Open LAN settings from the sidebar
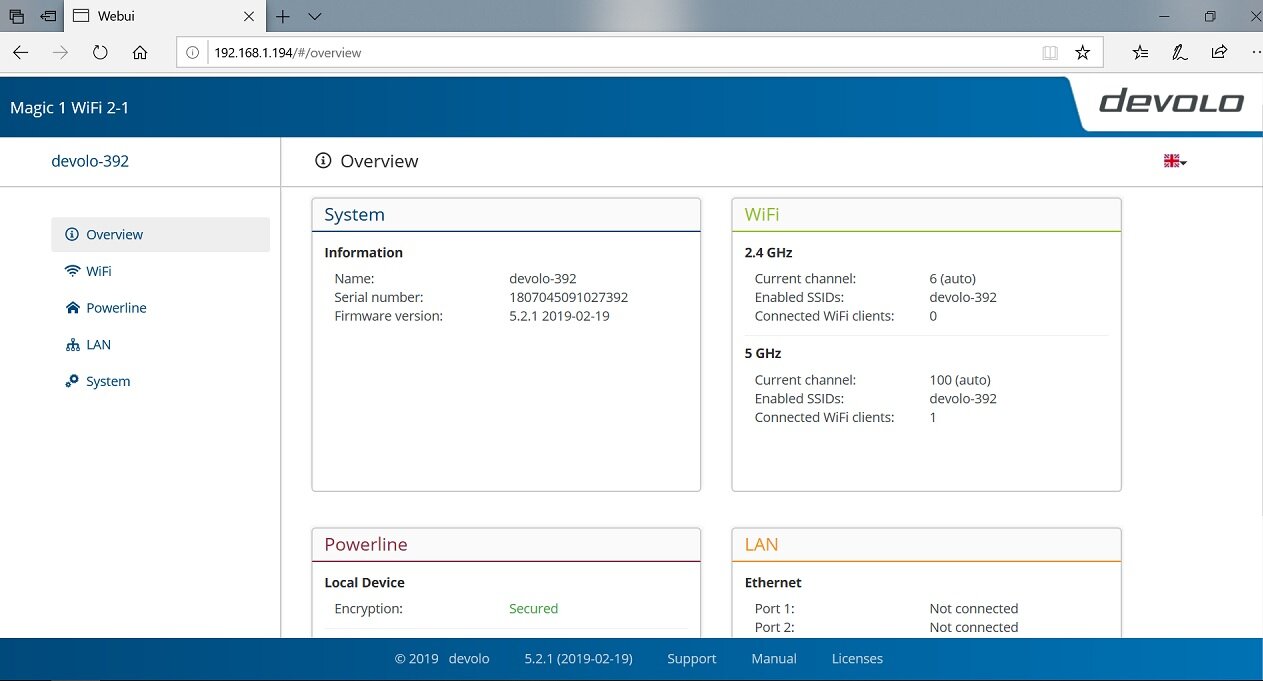 point(160,345)
